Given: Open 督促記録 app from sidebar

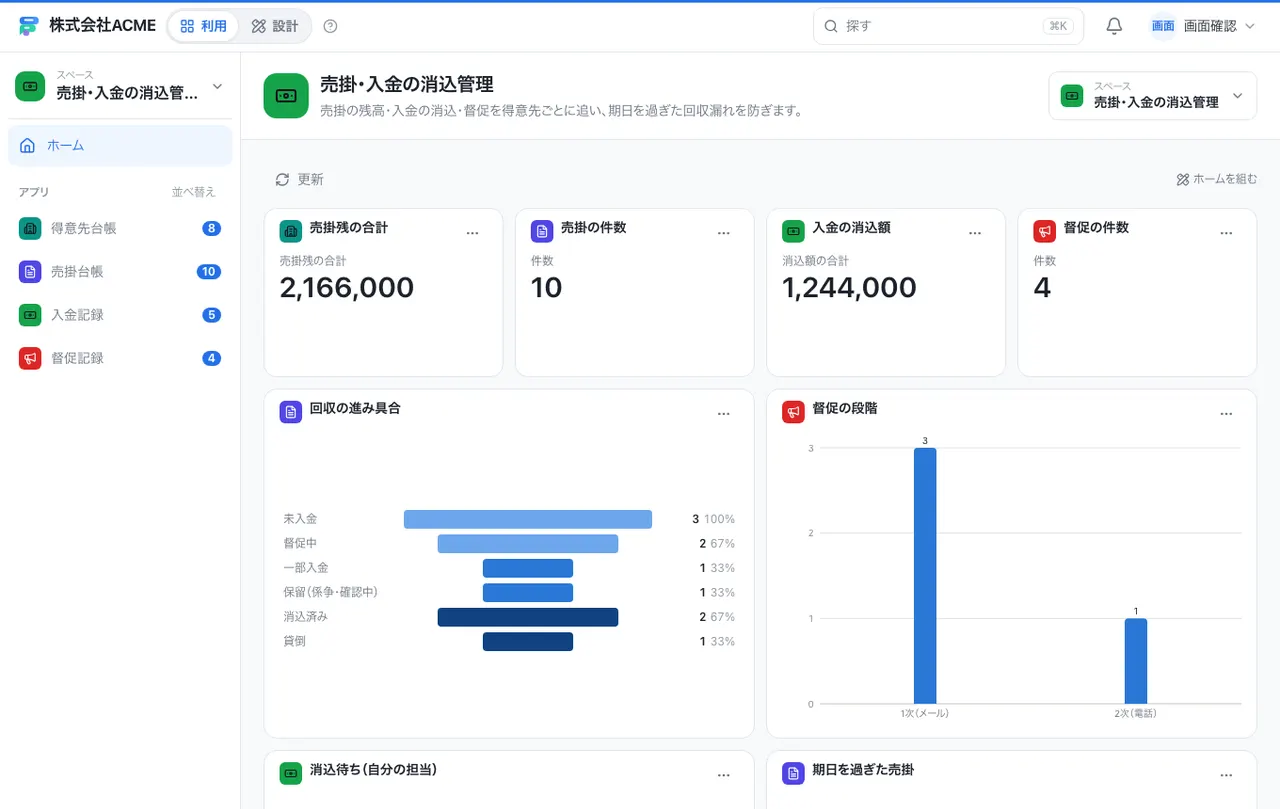Looking at the screenshot, I should click(x=120, y=358).
